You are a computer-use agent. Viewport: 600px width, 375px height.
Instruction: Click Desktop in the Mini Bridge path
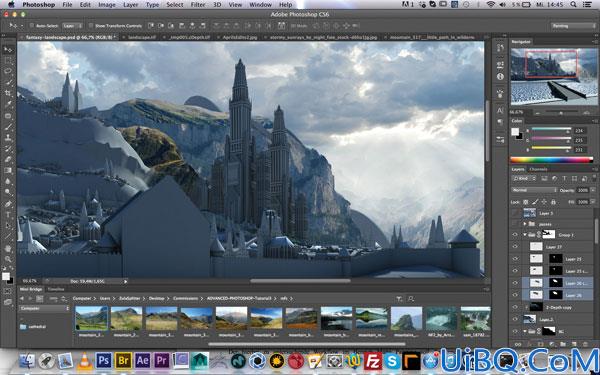157,298
